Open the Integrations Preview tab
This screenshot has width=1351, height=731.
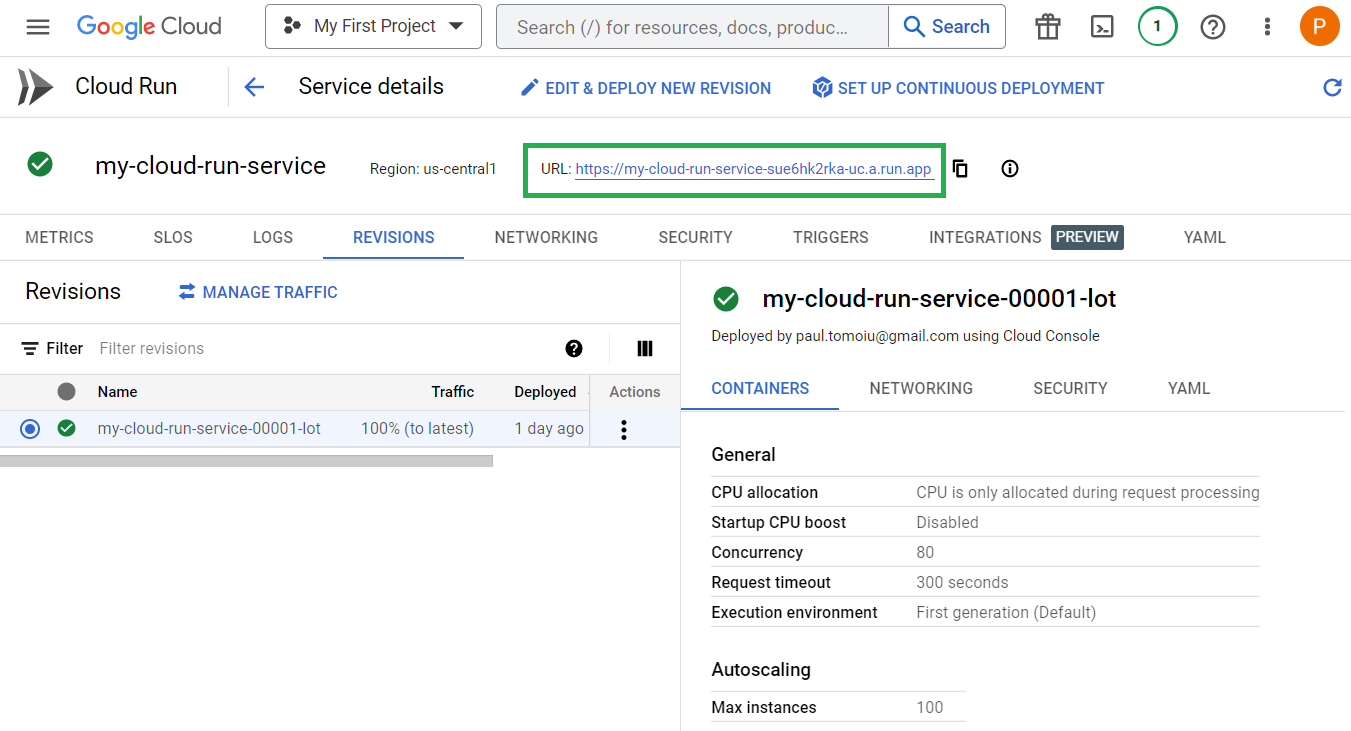[1026, 237]
